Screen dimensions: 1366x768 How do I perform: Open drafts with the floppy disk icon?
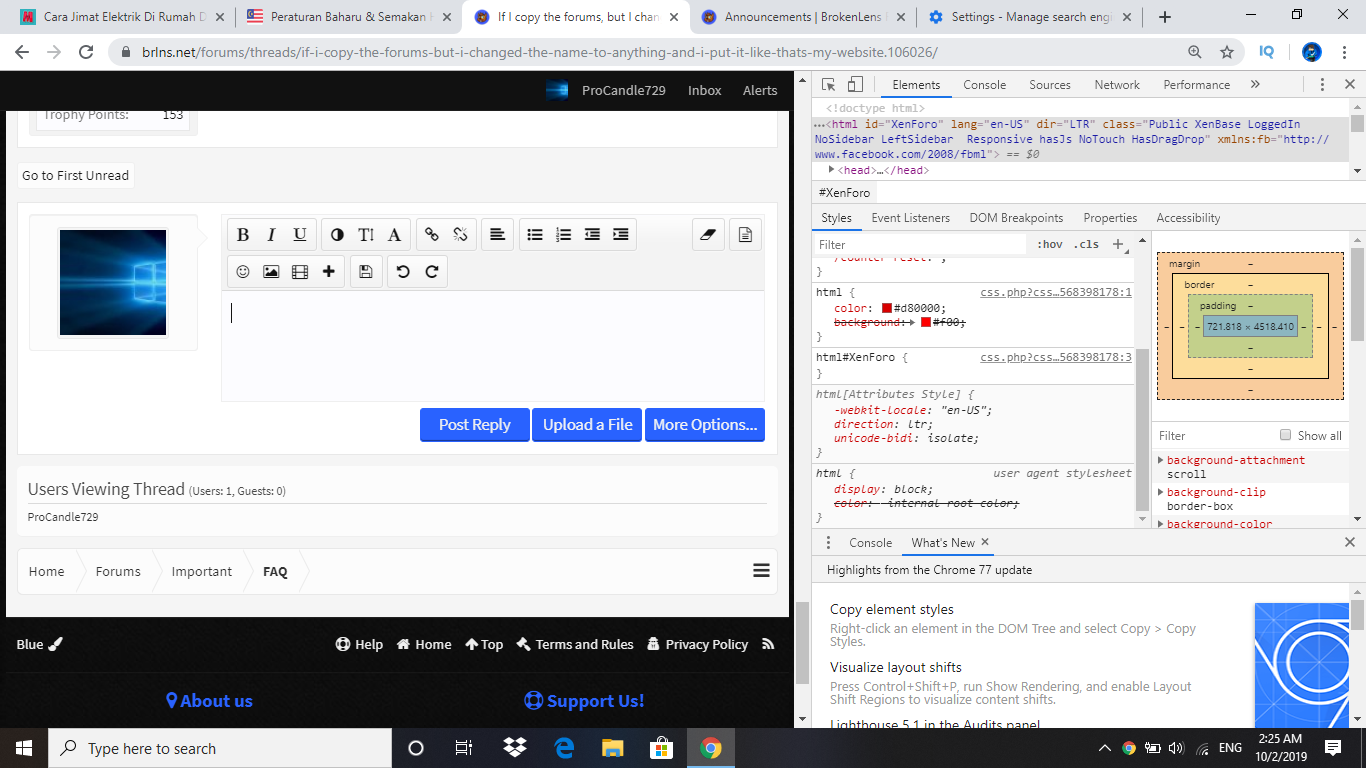(366, 272)
